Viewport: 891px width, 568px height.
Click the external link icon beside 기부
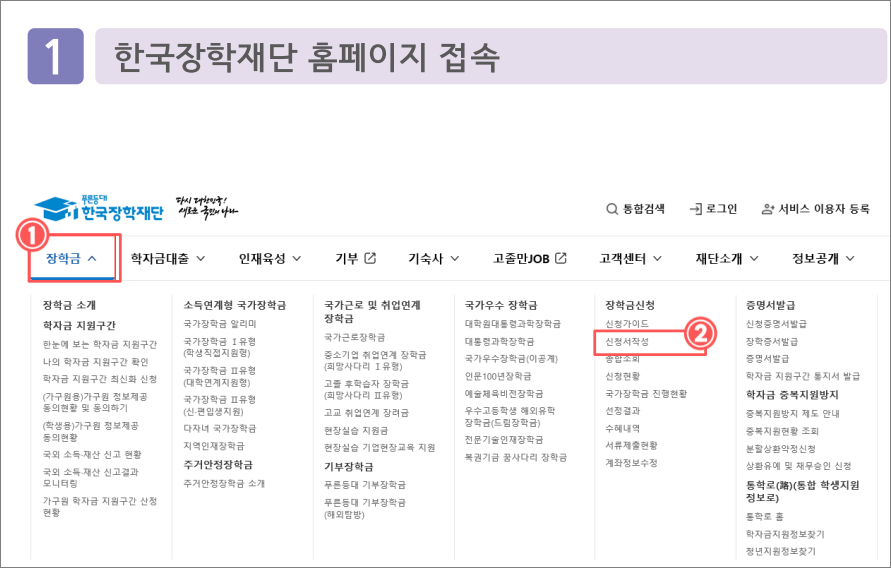point(370,258)
